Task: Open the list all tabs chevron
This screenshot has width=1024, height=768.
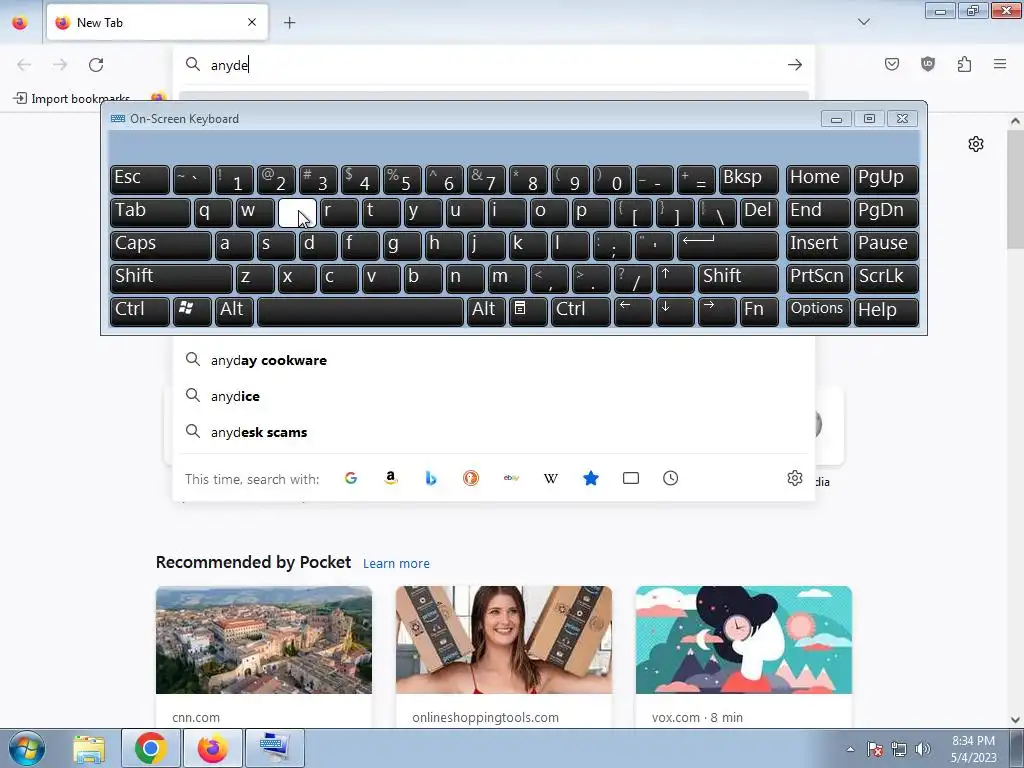Action: click(864, 22)
